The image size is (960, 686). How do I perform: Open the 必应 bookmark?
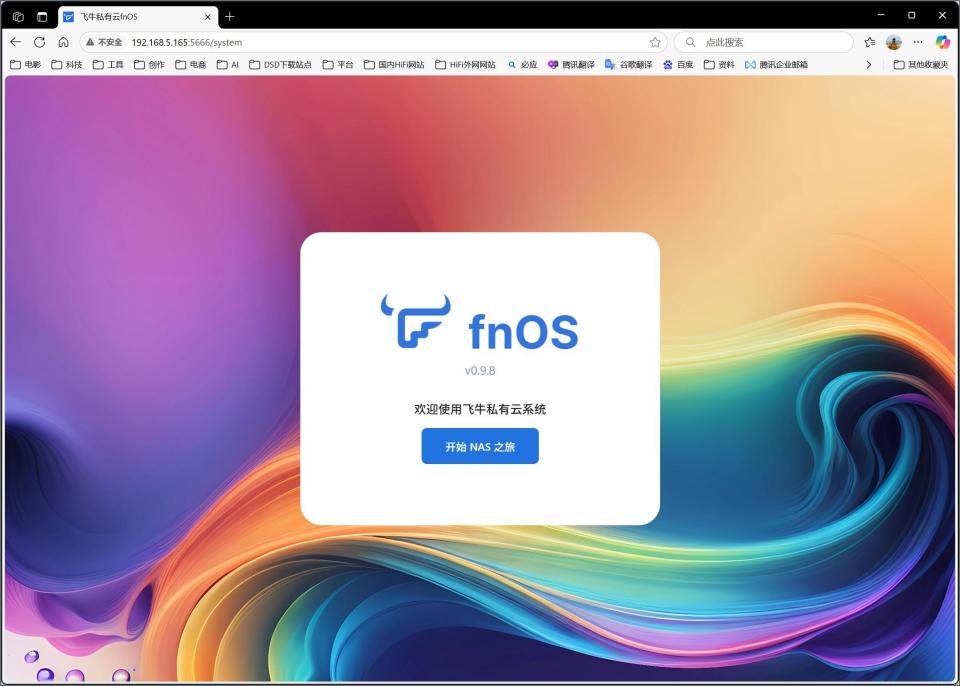522,64
